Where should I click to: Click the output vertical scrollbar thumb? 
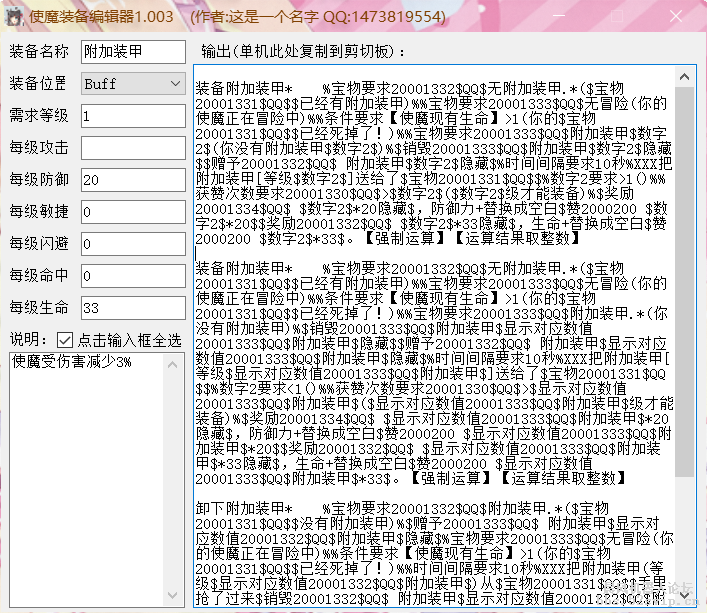(685, 280)
